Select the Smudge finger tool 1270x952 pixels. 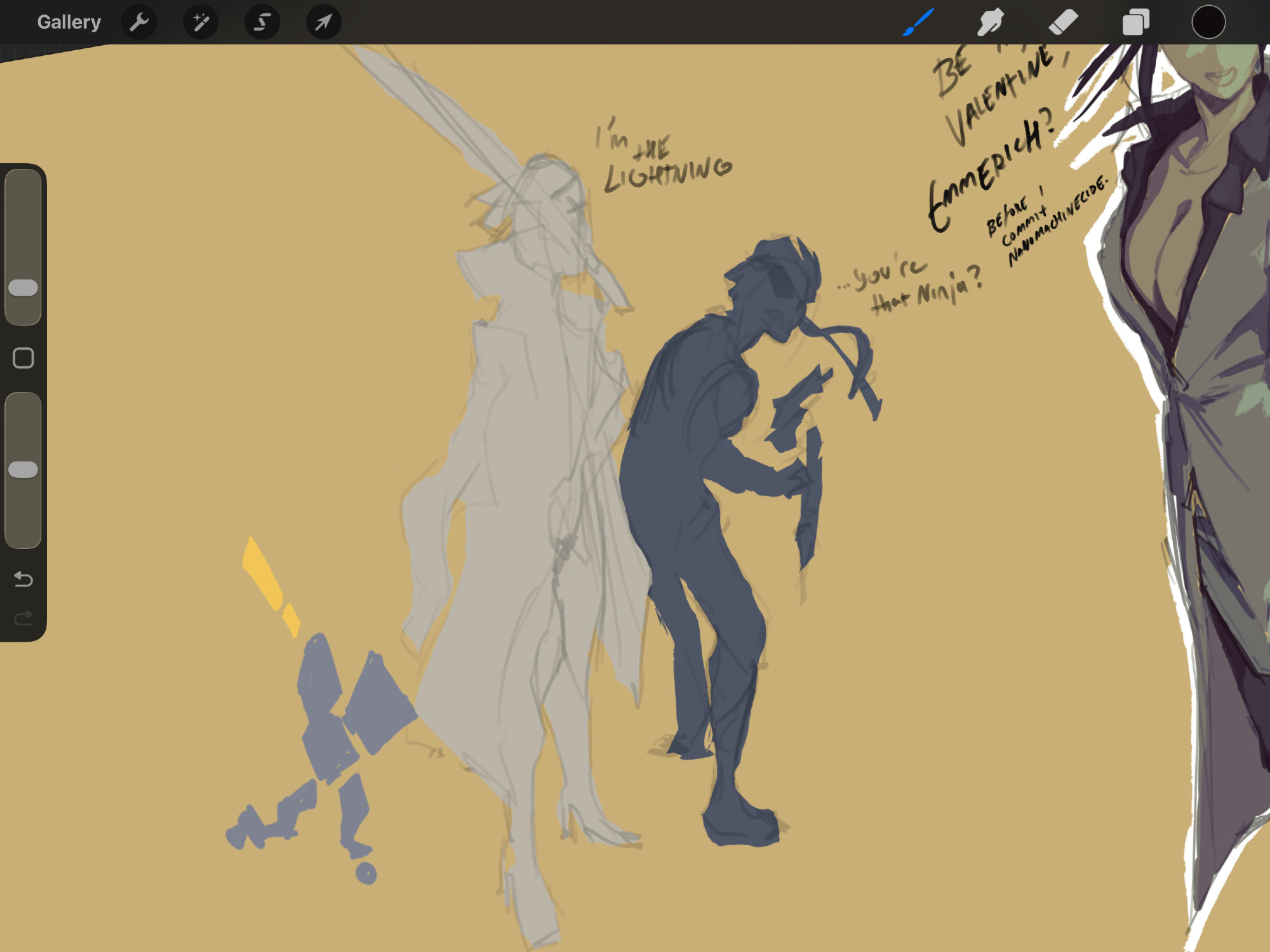pyautogui.click(x=989, y=22)
